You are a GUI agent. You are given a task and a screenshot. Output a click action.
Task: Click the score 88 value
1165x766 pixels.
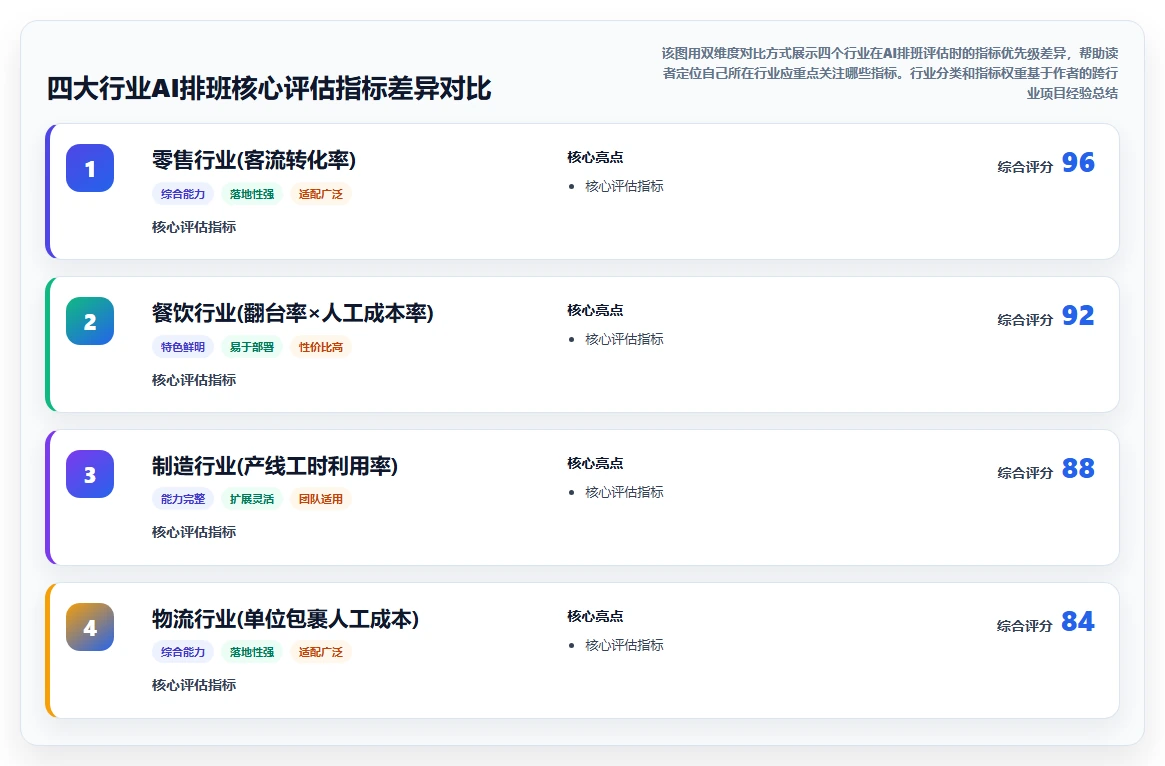pos(1078,469)
